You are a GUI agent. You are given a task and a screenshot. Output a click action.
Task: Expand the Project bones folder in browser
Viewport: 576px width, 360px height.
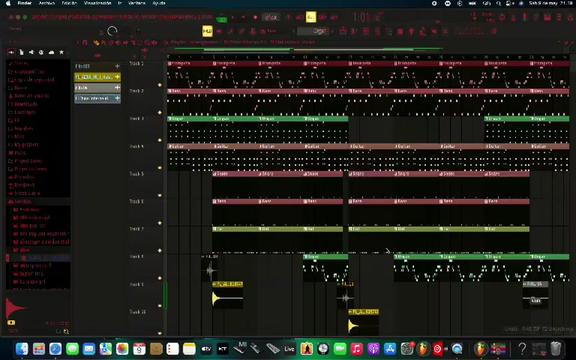click(x=25, y=161)
